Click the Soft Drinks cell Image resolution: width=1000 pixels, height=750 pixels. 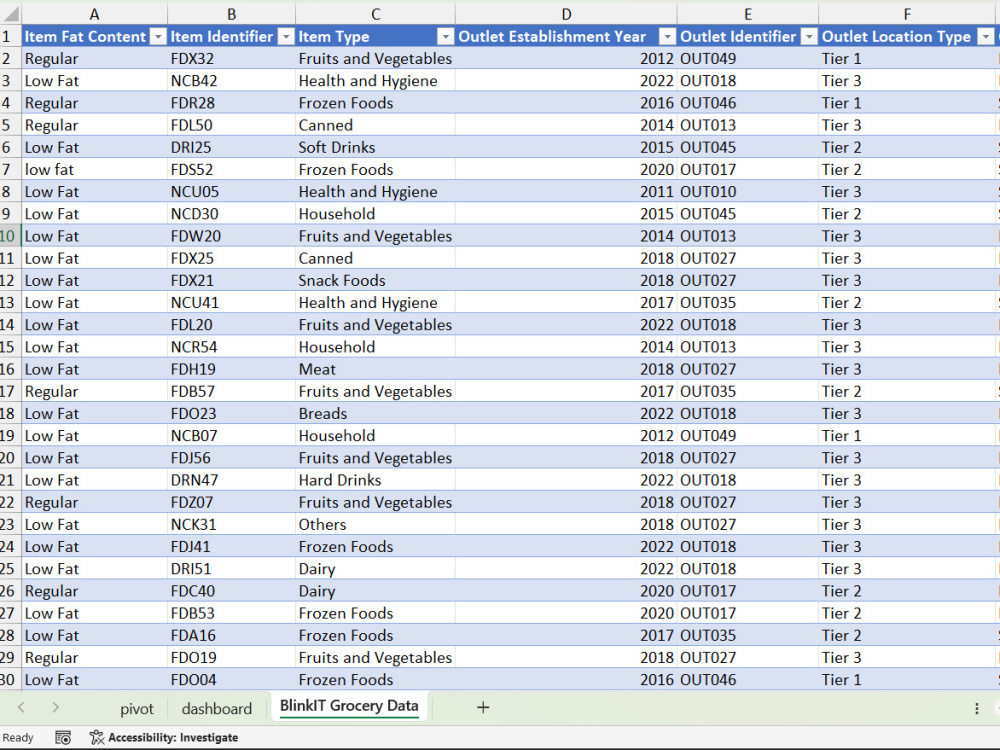tap(376, 147)
